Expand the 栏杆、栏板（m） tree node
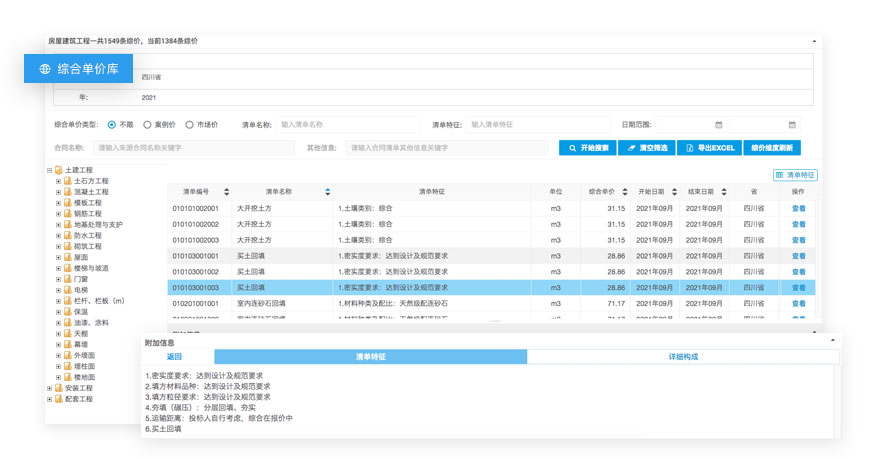869x459 pixels. [58, 301]
